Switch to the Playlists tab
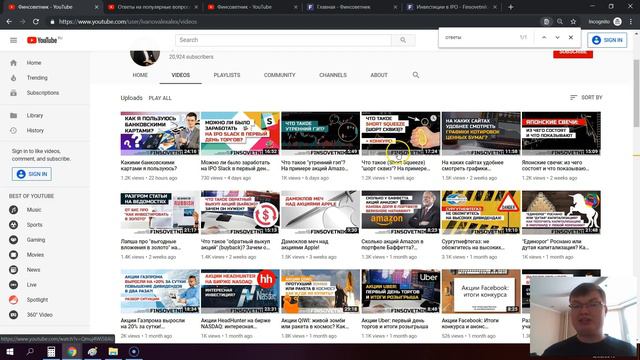 (x=227, y=75)
